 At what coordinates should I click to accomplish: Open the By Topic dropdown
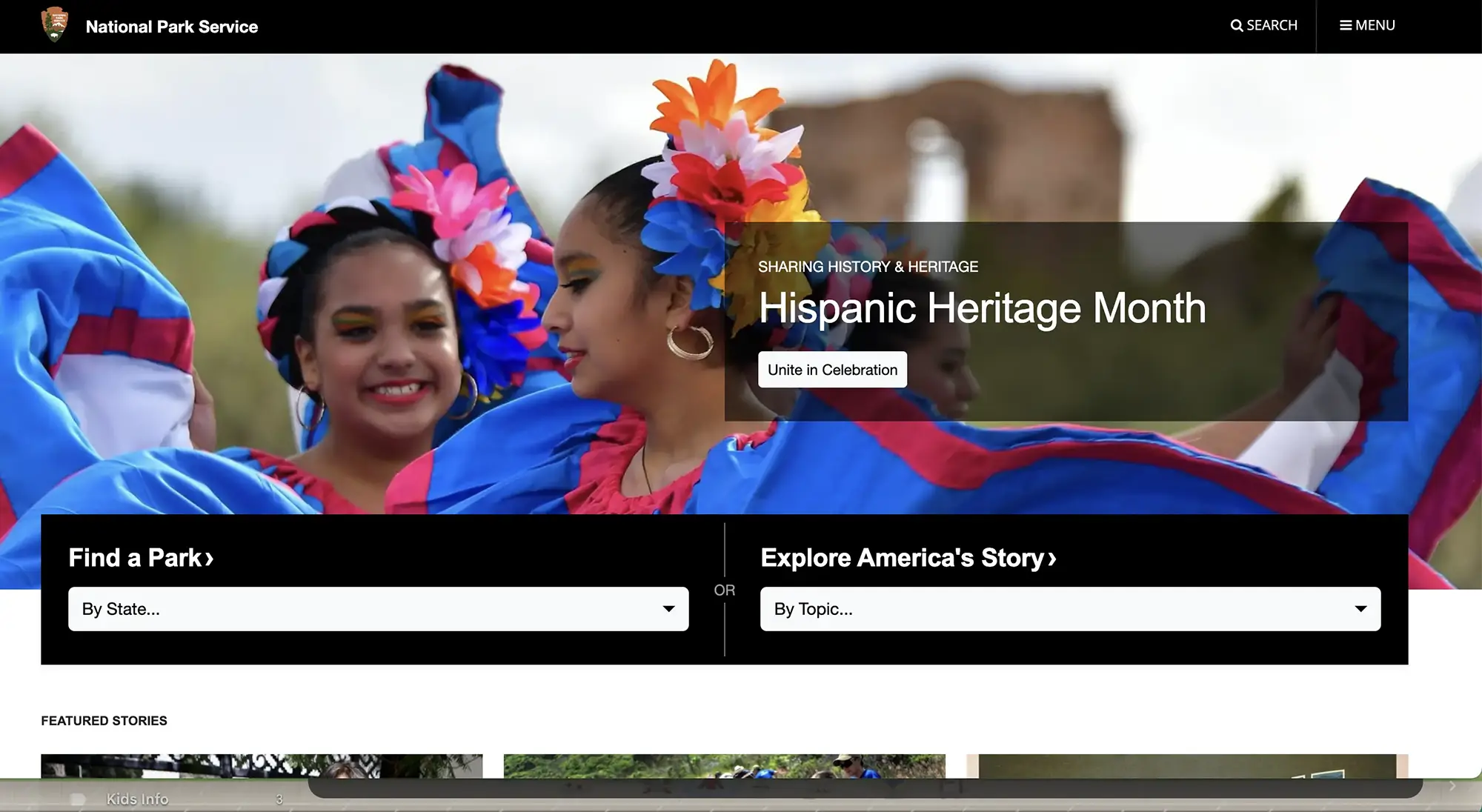[1070, 609]
